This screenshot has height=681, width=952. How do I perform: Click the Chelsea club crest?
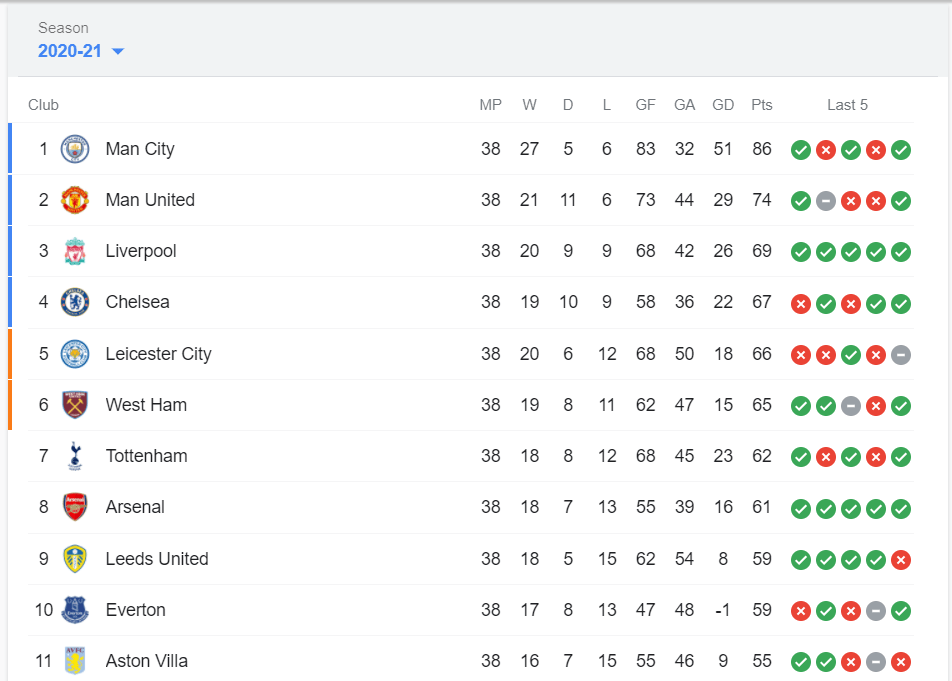[75, 302]
